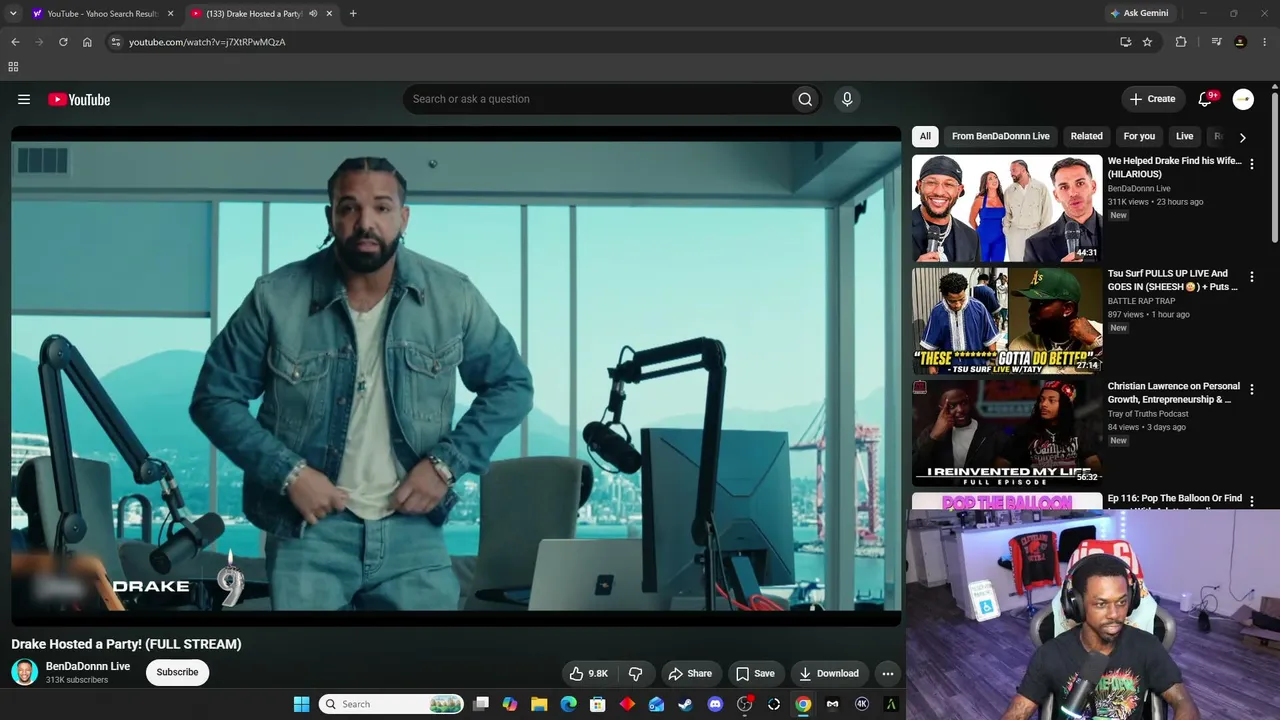1280x720 pixels.
Task: Open Tsu Surf video thumbnail
Action: [x=1007, y=320]
